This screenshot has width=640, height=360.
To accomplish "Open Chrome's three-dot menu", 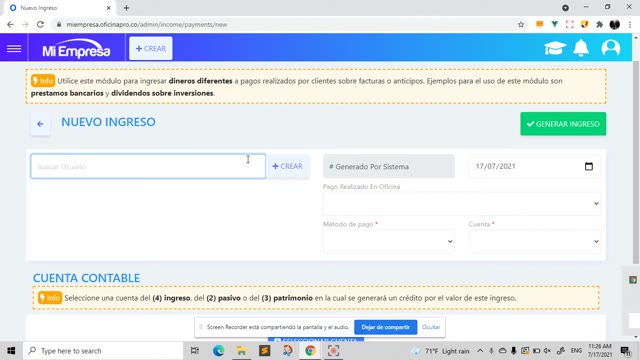I will pyautogui.click(x=630, y=24).
